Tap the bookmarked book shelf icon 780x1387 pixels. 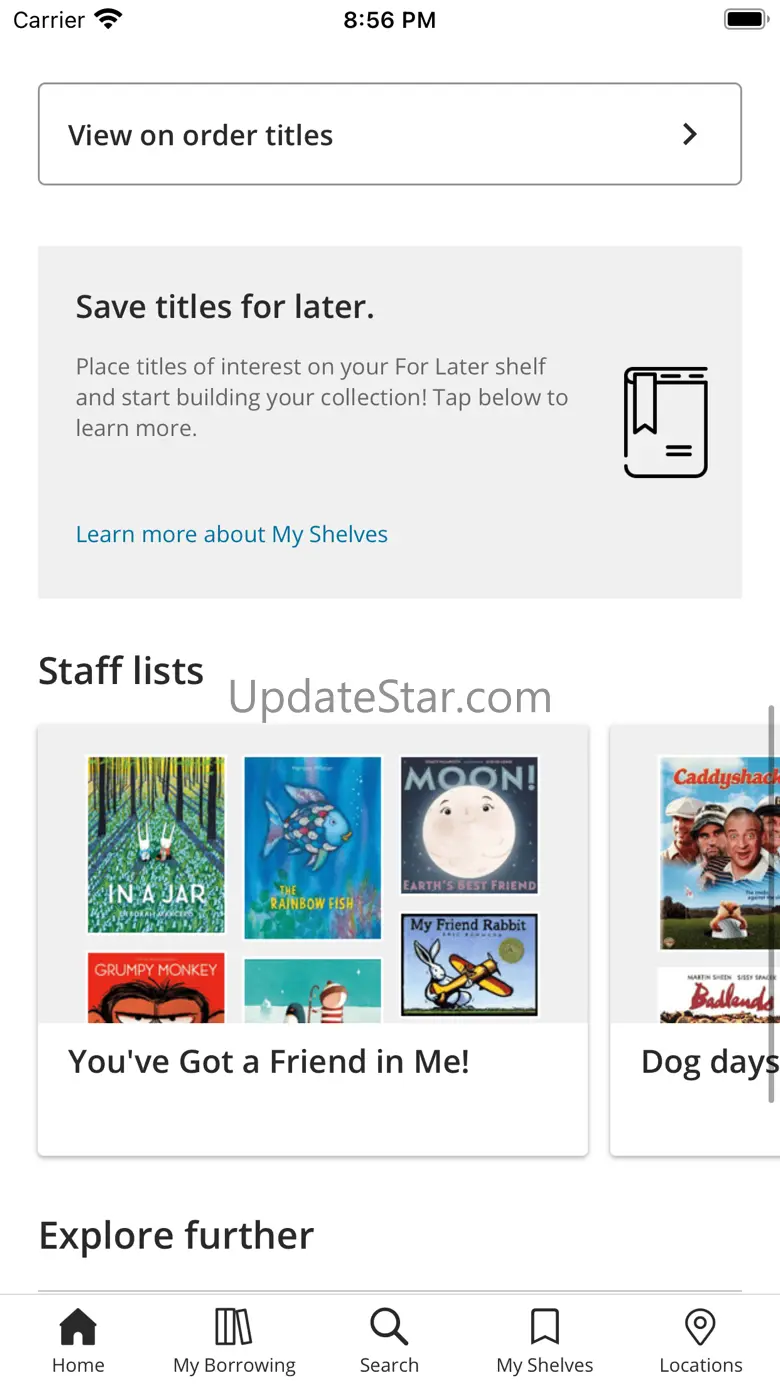tap(666, 422)
